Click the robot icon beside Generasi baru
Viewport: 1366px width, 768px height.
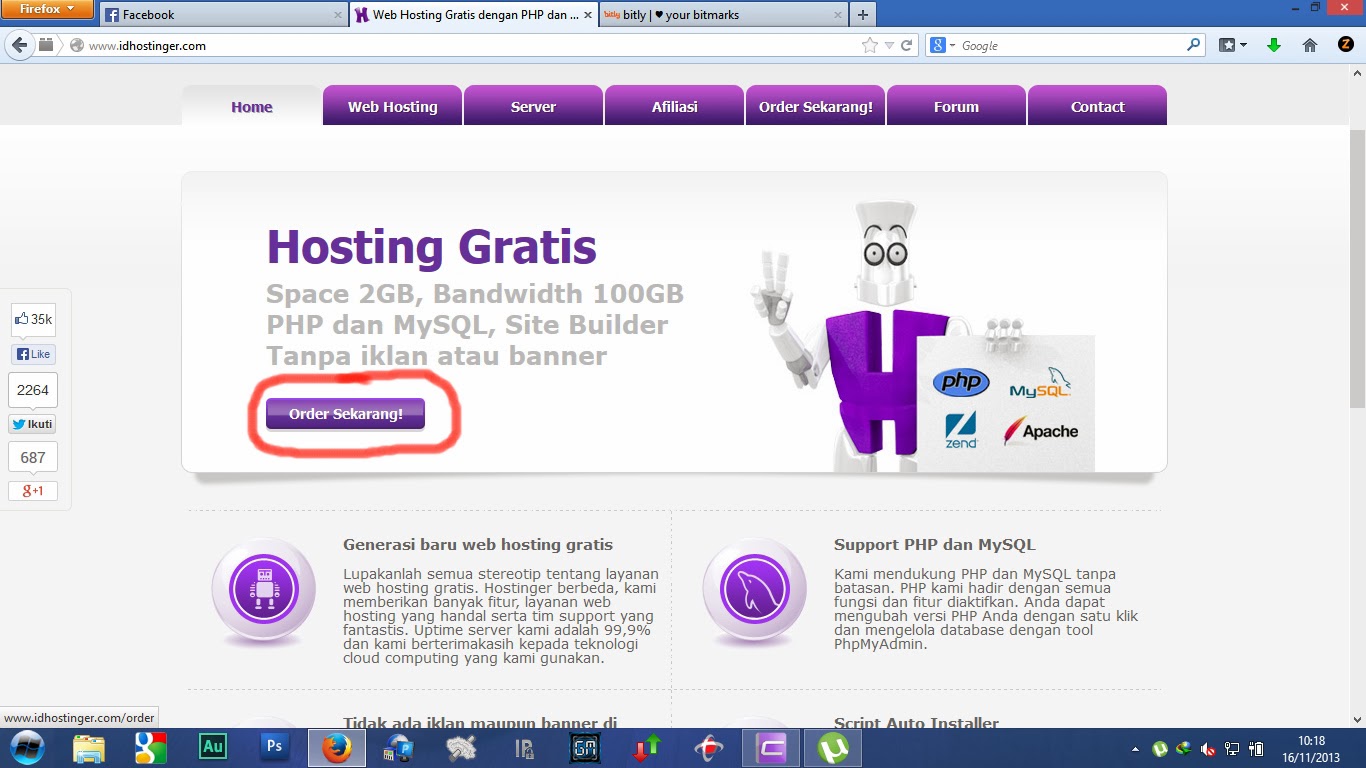tap(264, 590)
